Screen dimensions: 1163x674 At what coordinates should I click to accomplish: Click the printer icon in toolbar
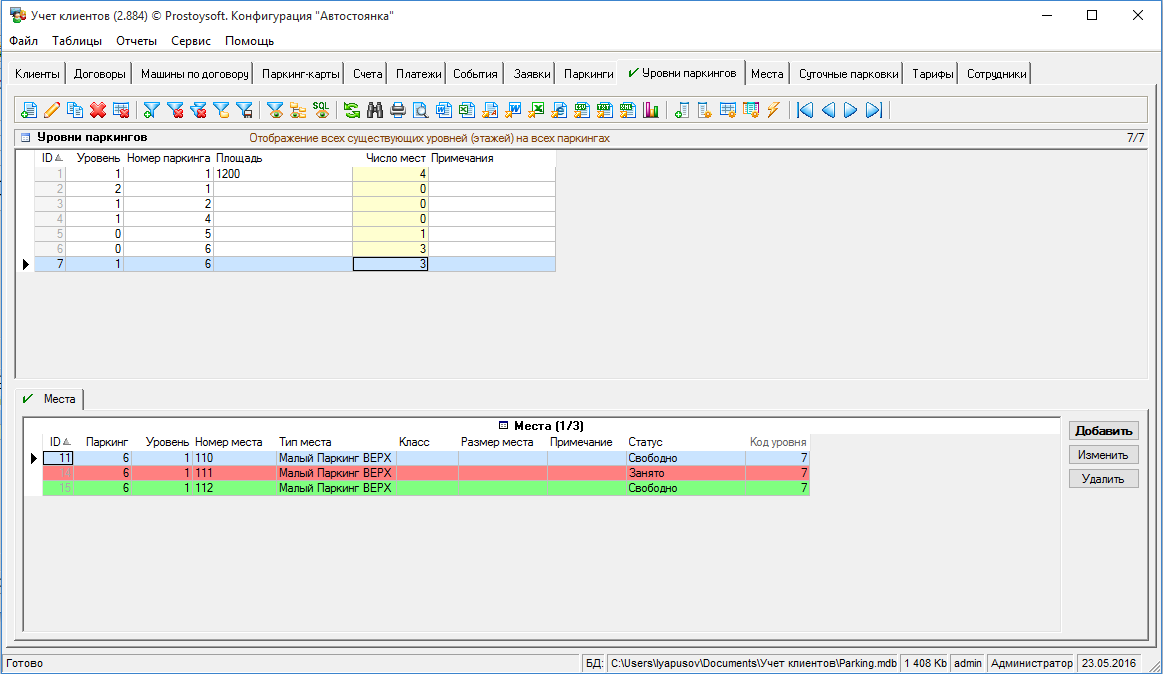coord(398,110)
